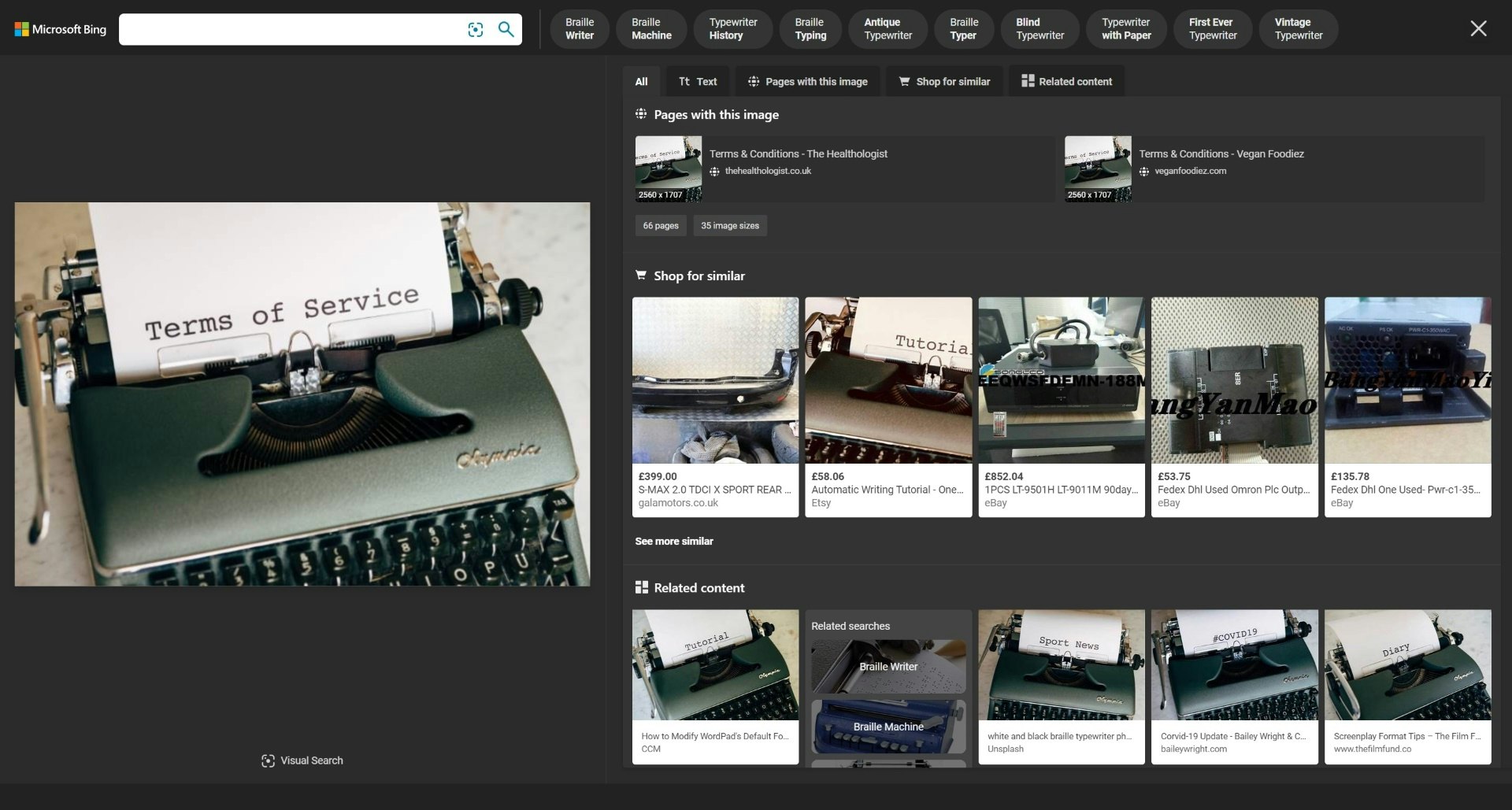Open the Related content tab
This screenshot has width=1512, height=810.
point(1066,81)
